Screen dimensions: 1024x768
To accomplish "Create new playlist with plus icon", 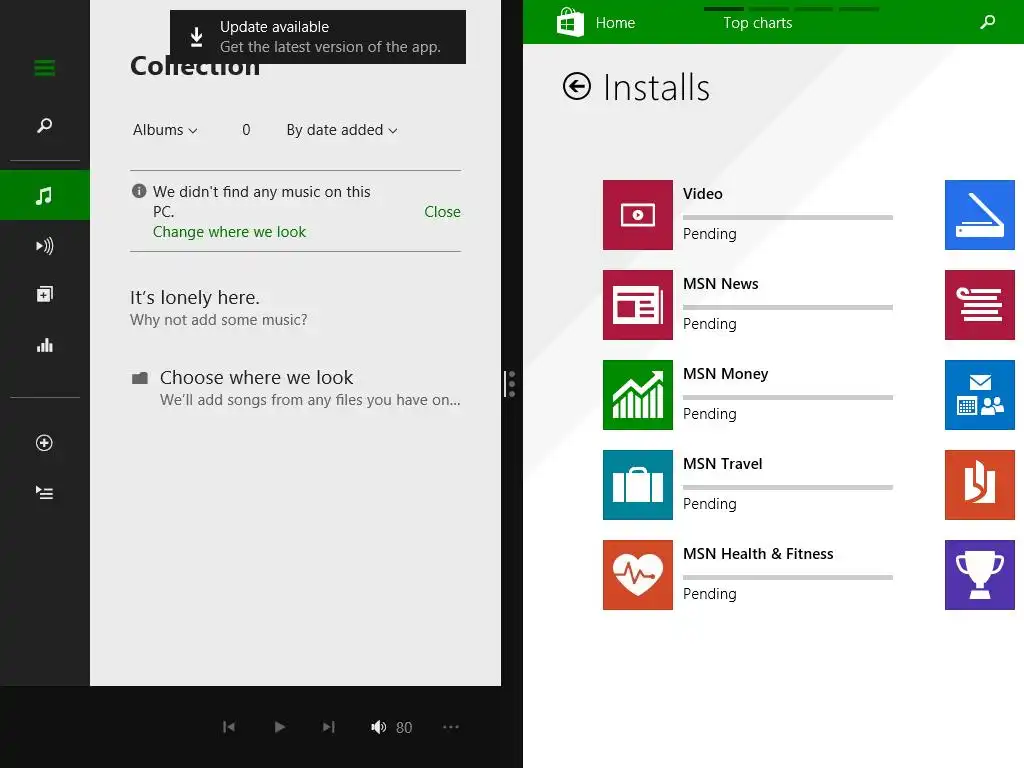I will pos(44,443).
